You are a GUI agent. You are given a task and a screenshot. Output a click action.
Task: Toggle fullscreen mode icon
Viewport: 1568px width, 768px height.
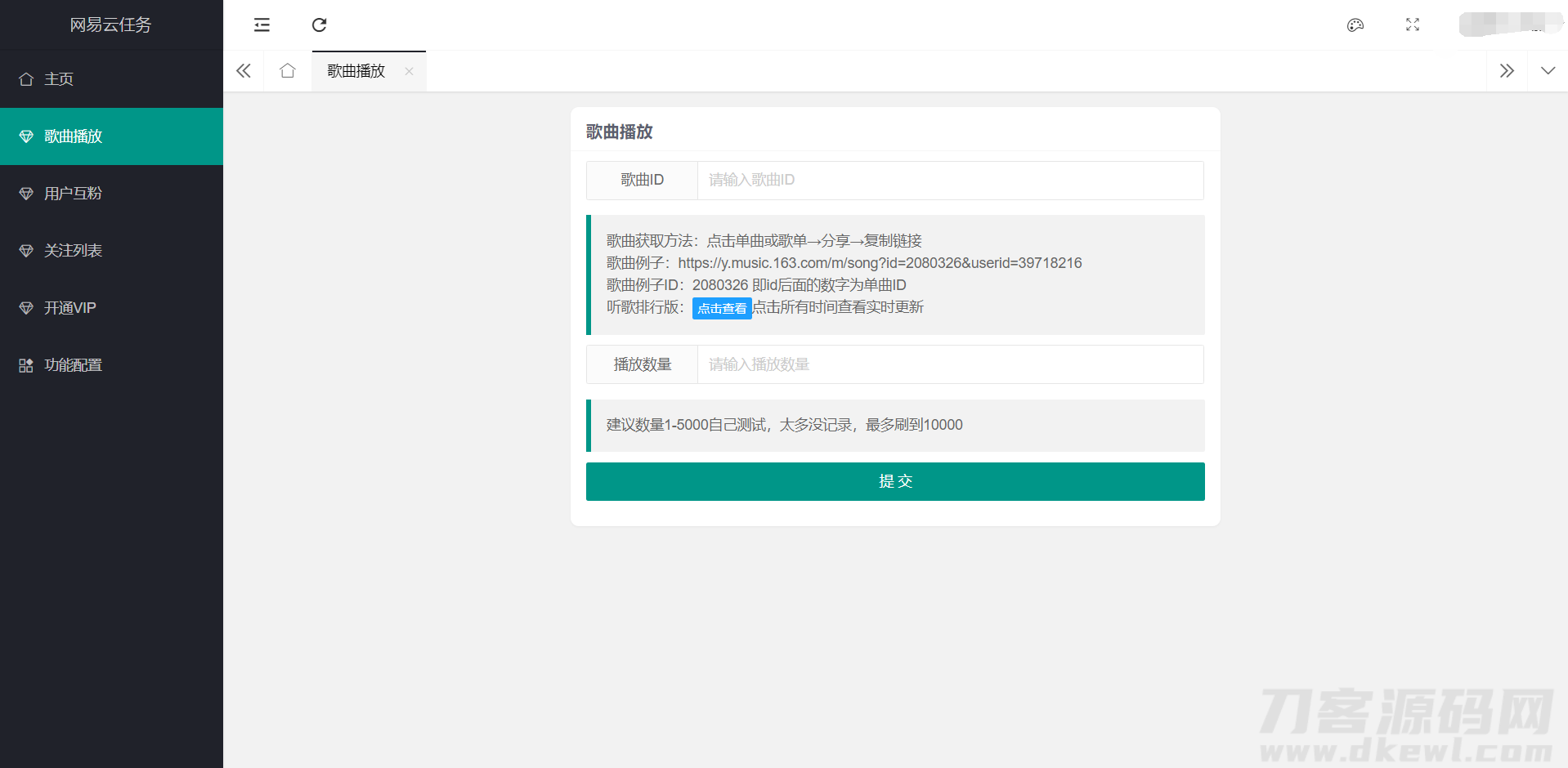1412,25
